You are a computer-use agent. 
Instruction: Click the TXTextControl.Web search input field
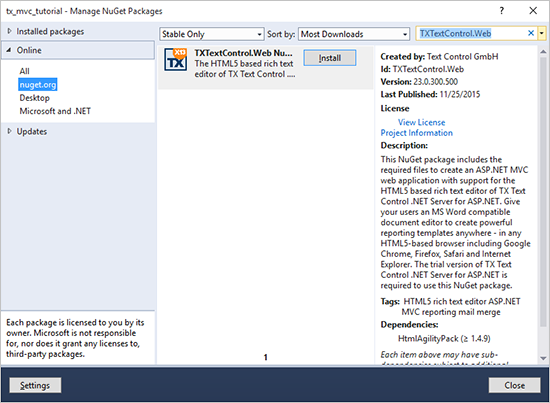coord(471,34)
